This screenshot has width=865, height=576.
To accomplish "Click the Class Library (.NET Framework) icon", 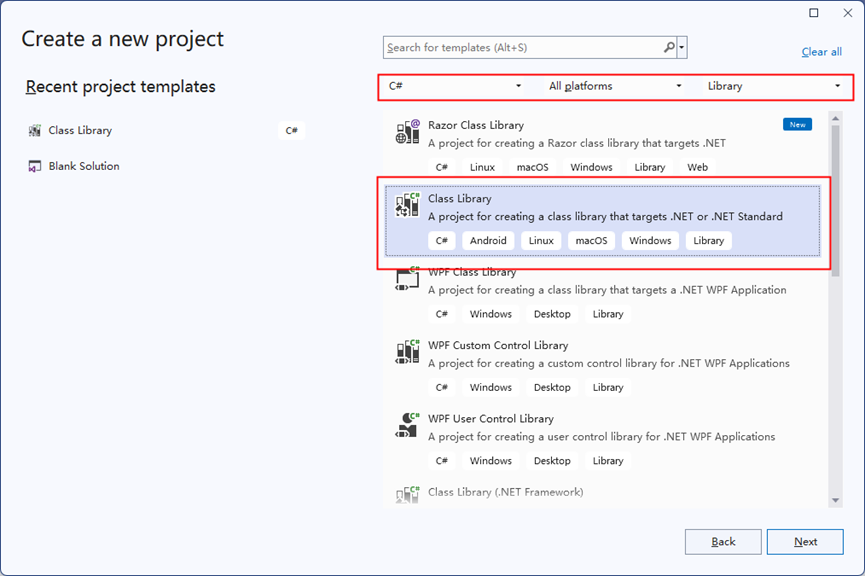I will click(x=408, y=494).
